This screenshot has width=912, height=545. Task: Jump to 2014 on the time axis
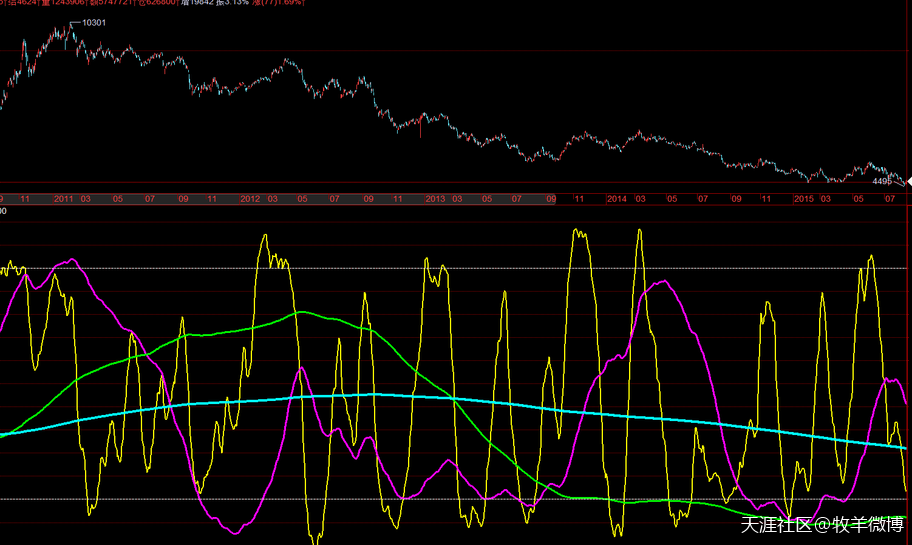[x=617, y=199]
